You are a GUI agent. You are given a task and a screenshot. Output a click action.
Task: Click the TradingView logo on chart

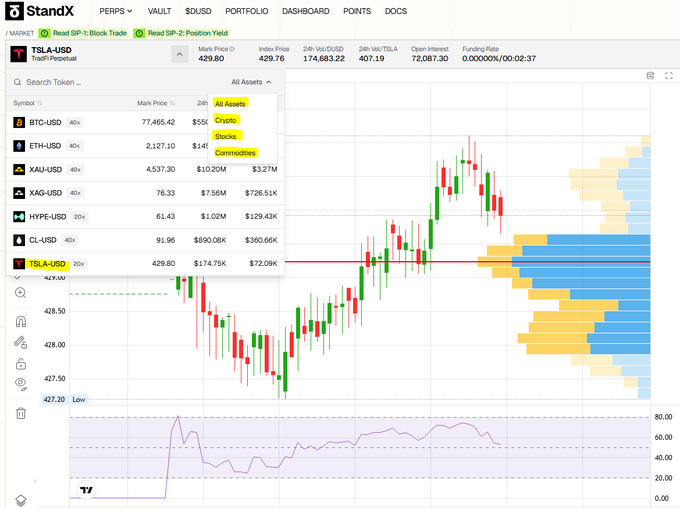[x=86, y=490]
